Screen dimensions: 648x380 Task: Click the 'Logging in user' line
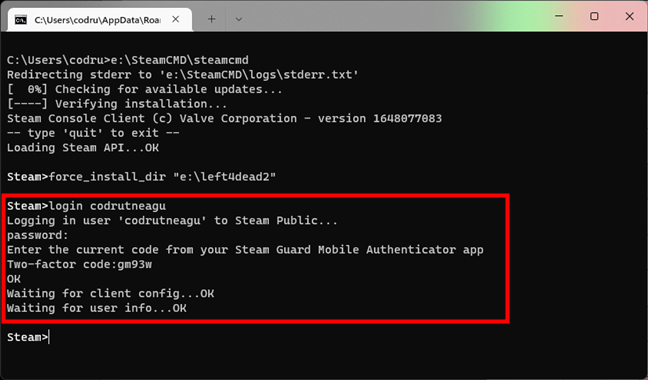coord(172,221)
